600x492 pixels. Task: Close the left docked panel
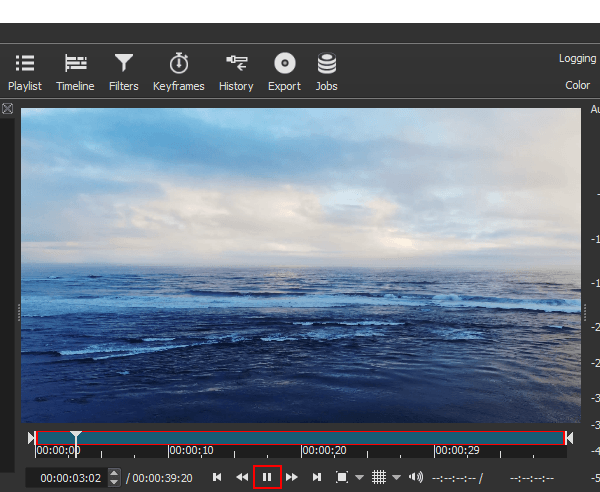(7, 109)
